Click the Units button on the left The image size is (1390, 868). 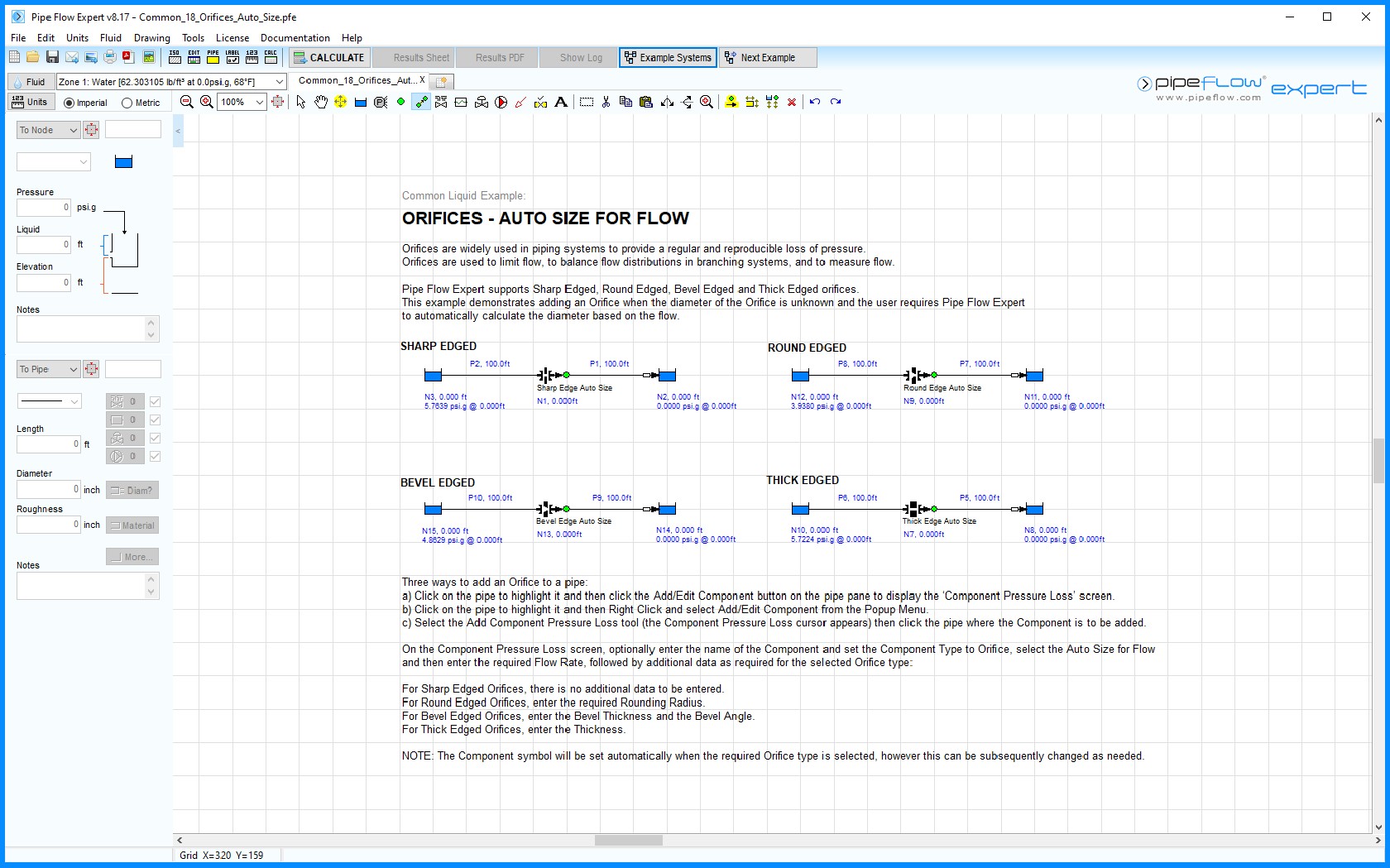[x=31, y=102]
